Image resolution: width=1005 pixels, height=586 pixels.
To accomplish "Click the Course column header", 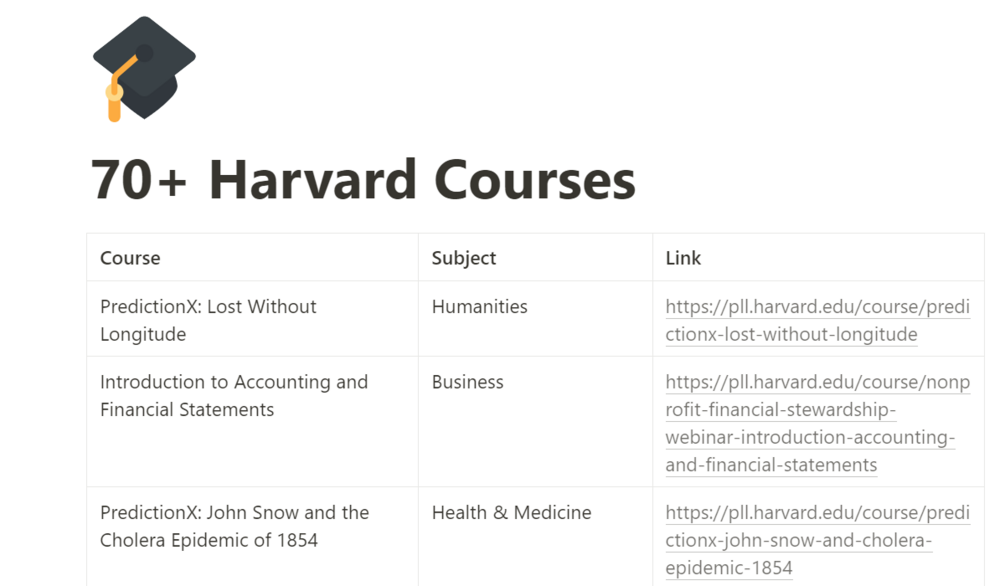I will [x=130, y=258].
